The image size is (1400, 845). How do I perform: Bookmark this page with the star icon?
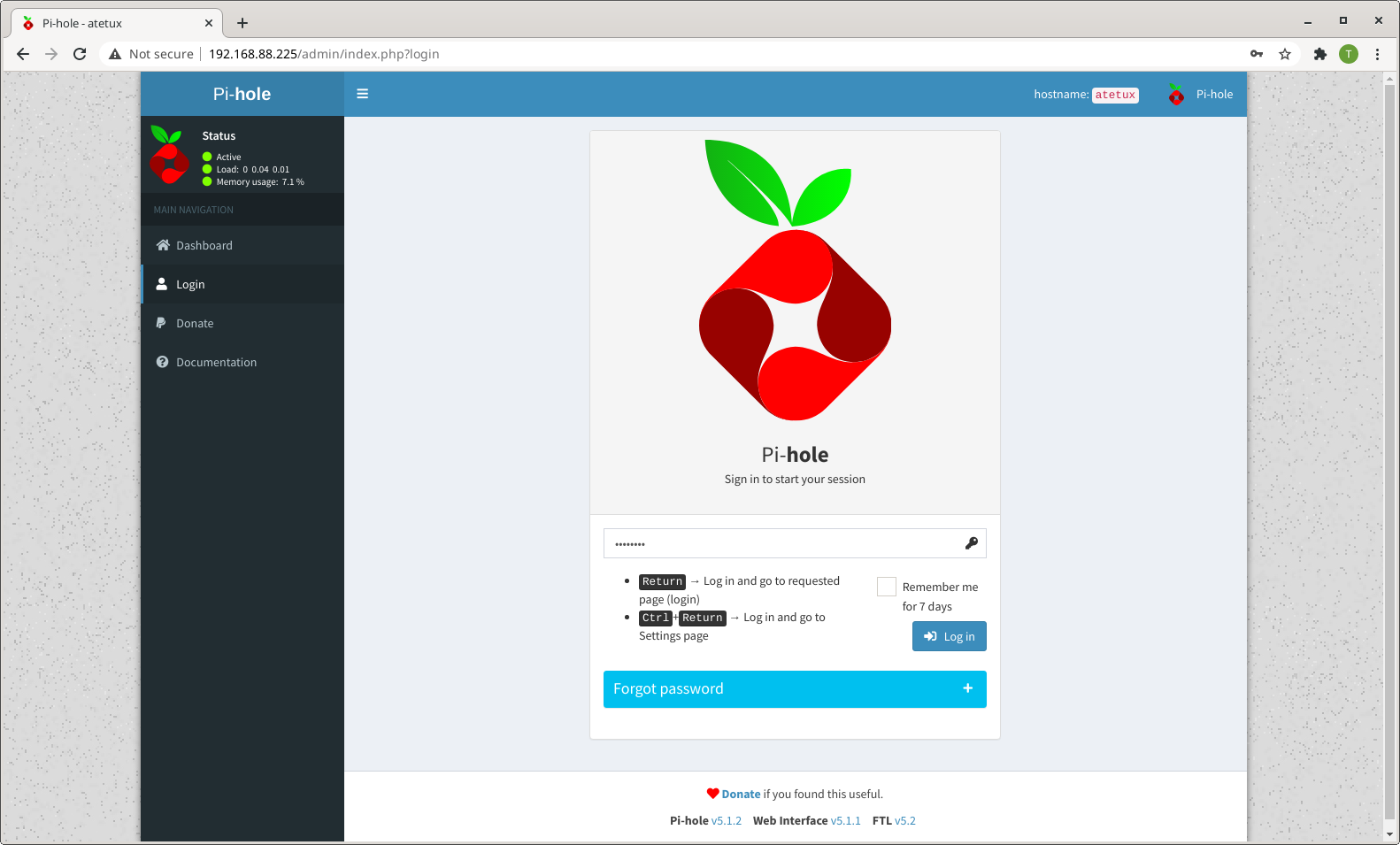coord(1285,54)
